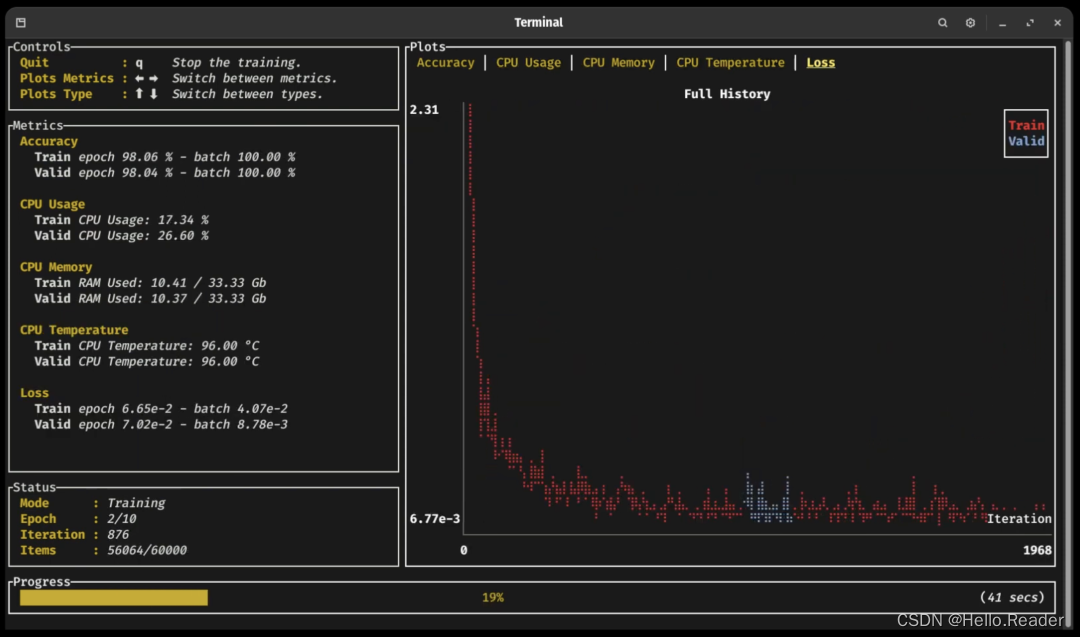Click Train CPU Temperature 96.00 °C row
Viewport: 1080px width, 637px height.
[147, 346]
